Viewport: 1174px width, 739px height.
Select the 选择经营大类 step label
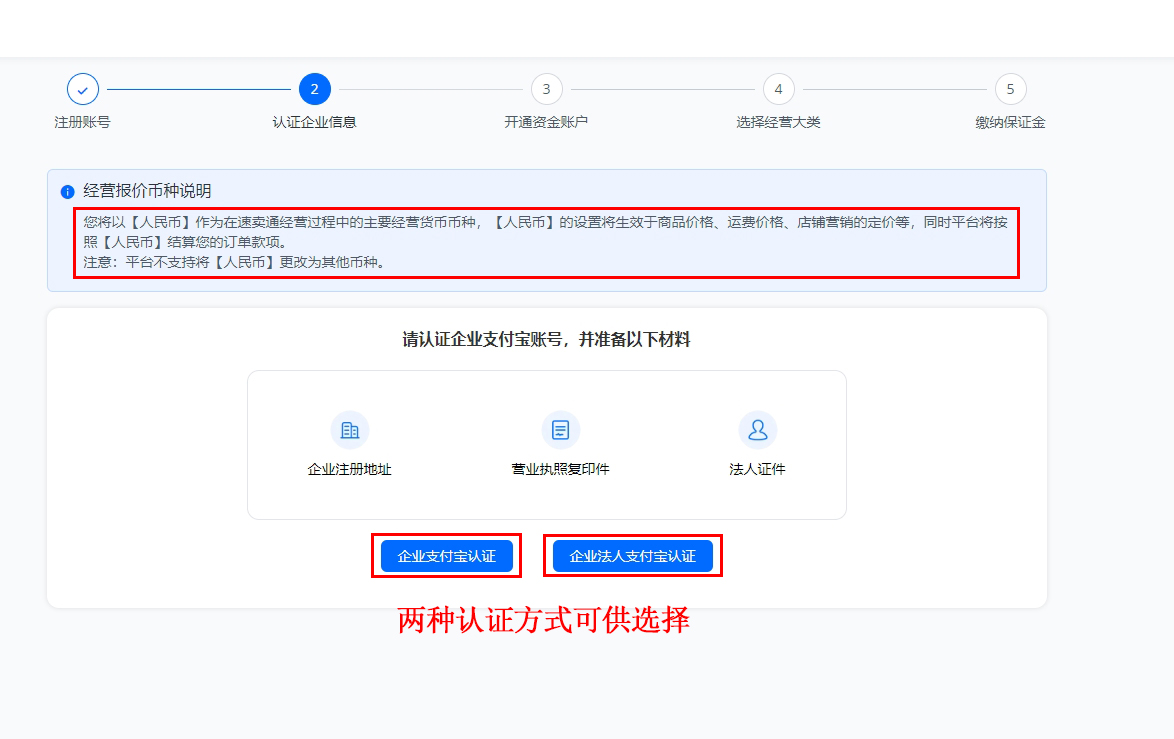click(778, 122)
